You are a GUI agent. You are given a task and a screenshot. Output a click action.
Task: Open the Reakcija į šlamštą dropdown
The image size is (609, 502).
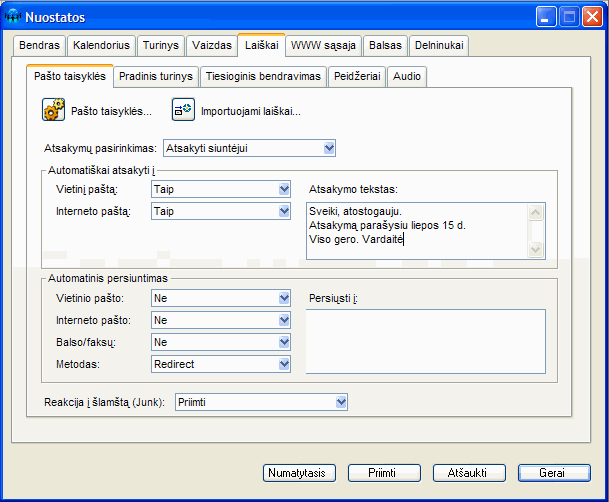tap(340, 402)
